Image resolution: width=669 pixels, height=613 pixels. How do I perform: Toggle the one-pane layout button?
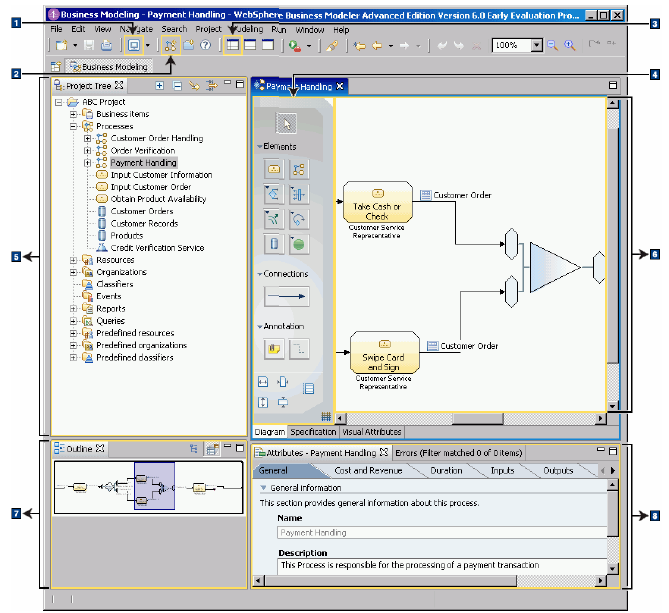tap(268, 45)
